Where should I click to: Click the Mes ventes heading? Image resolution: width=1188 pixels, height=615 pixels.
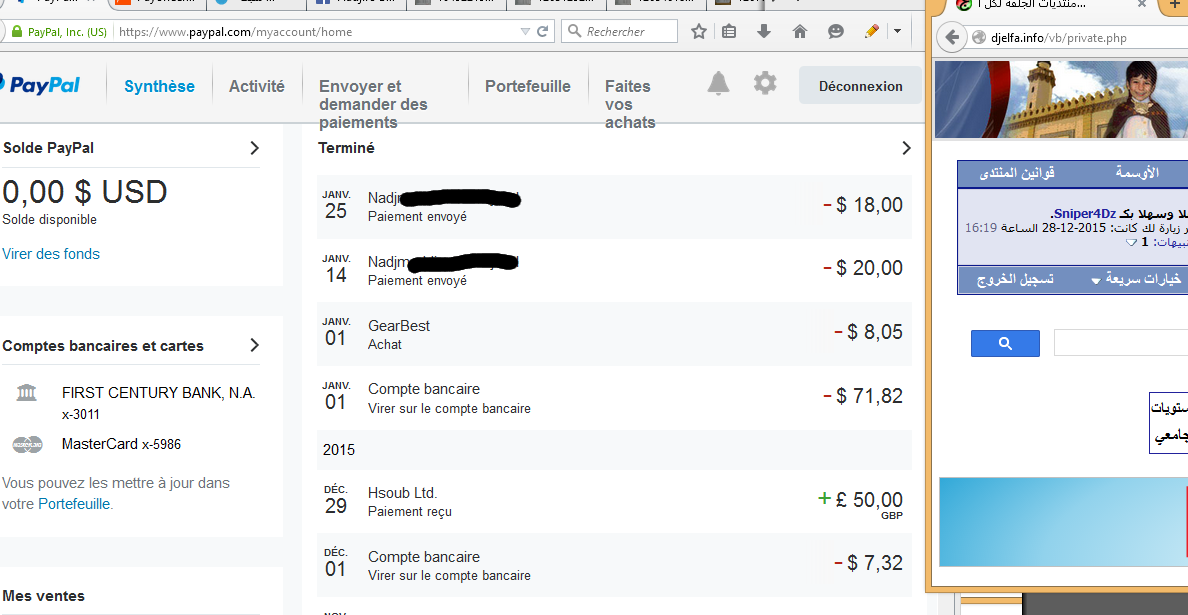[x=44, y=596]
